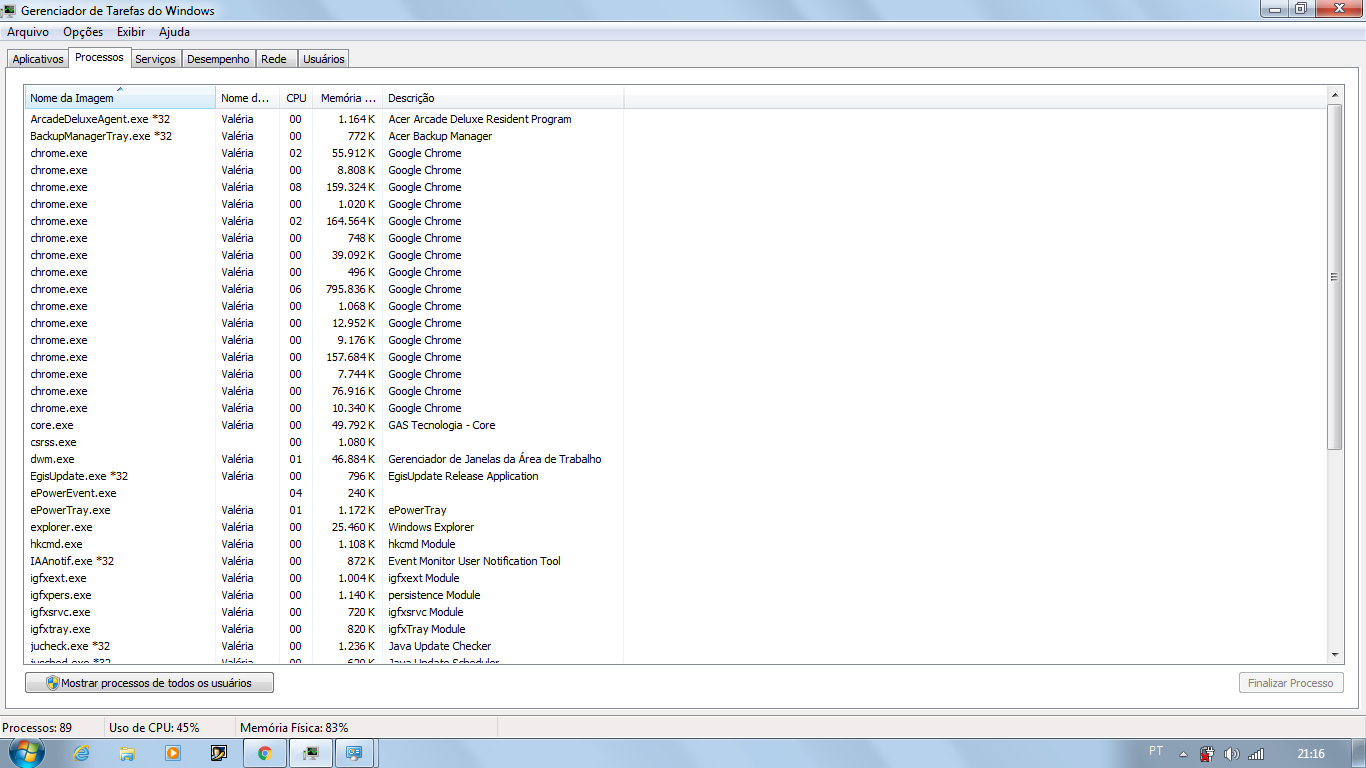Sort by the CPU column header
1366x768 pixels.
point(296,98)
